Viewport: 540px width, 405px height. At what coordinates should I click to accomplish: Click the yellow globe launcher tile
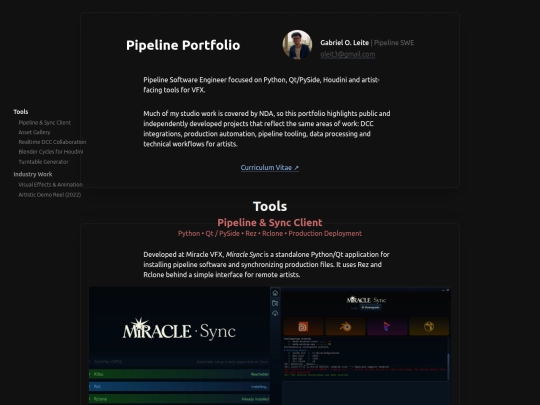429,326
